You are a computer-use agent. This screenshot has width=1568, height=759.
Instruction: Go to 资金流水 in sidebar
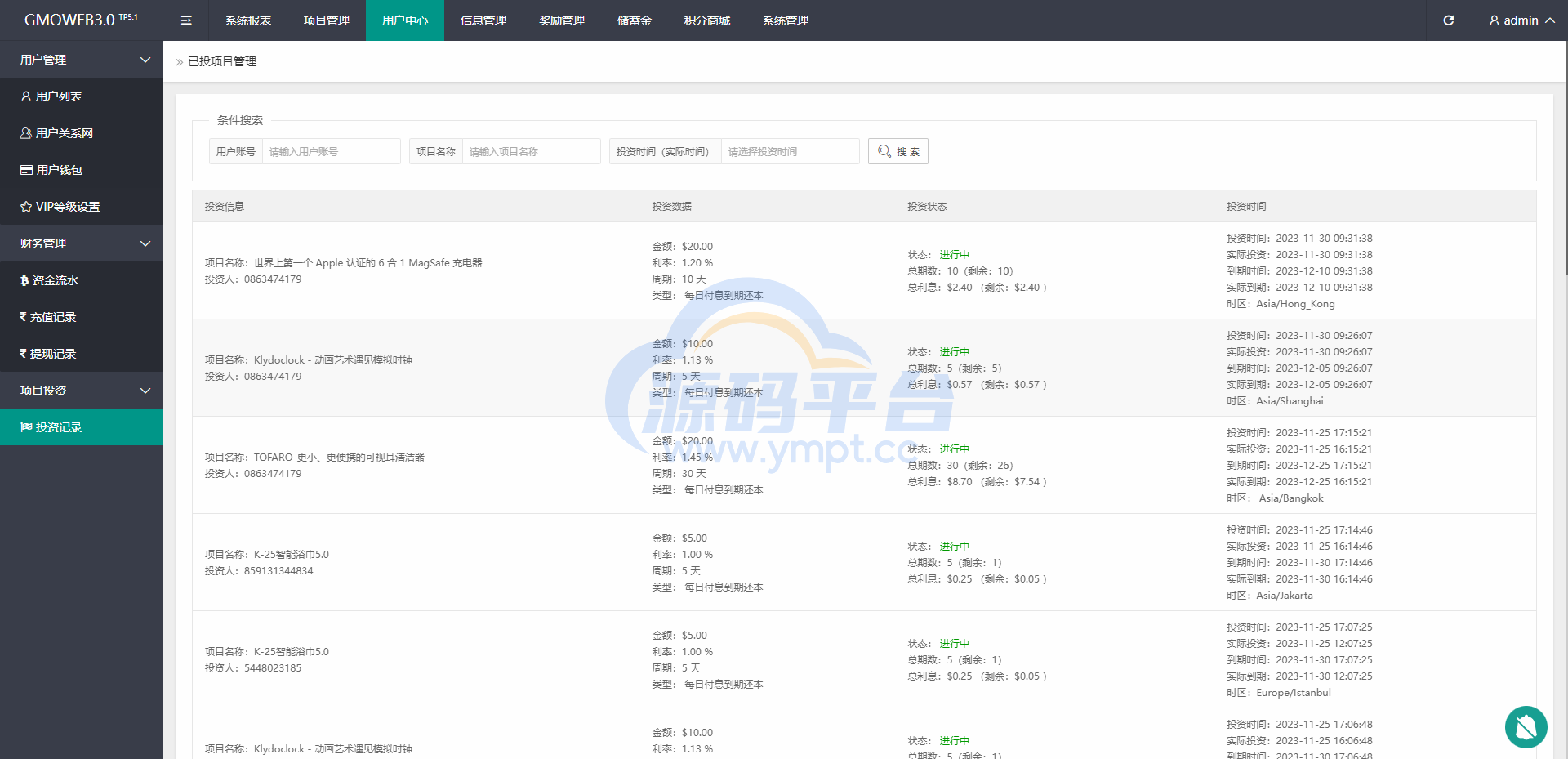pos(82,280)
